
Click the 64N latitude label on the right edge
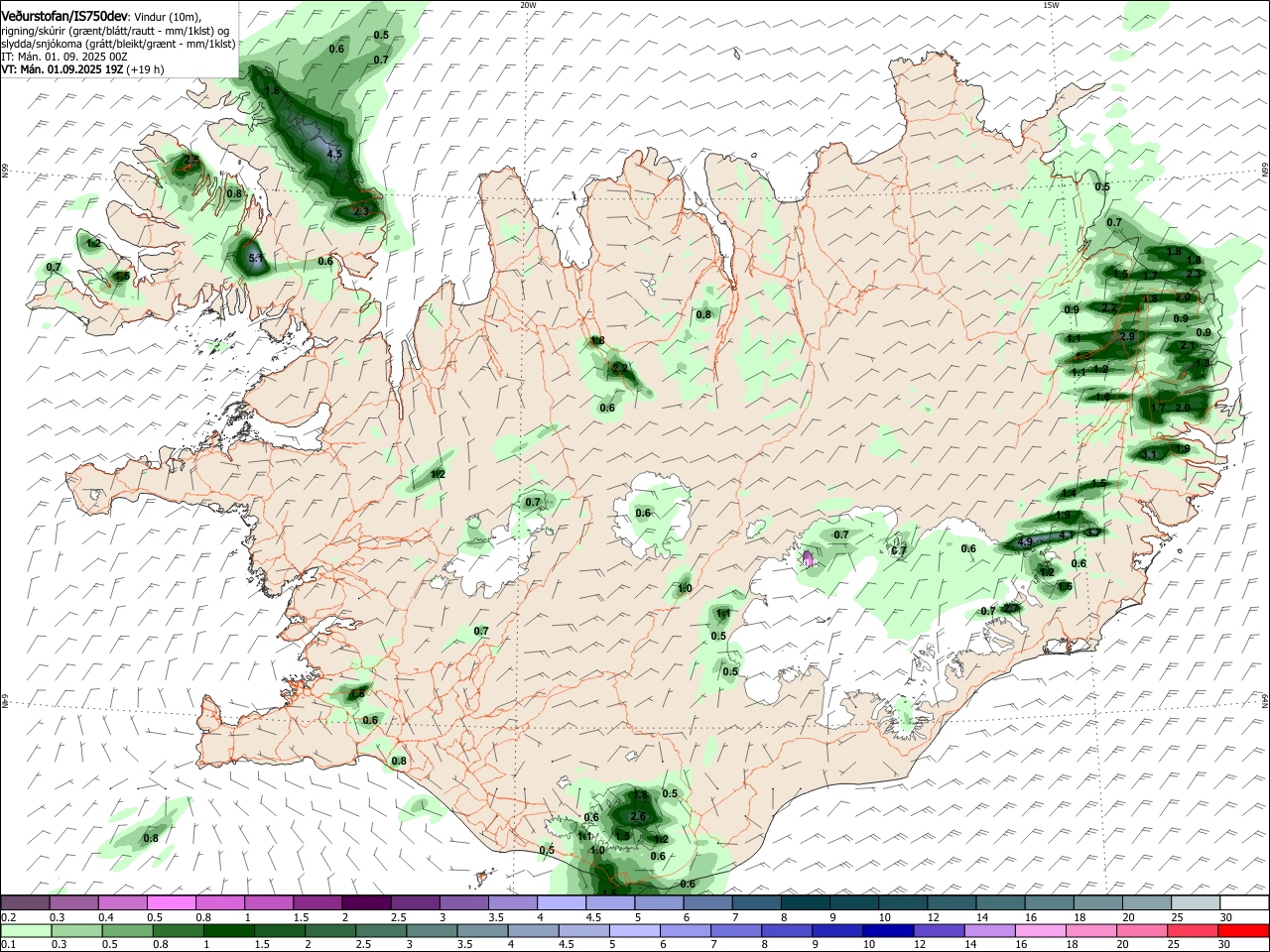click(1265, 700)
